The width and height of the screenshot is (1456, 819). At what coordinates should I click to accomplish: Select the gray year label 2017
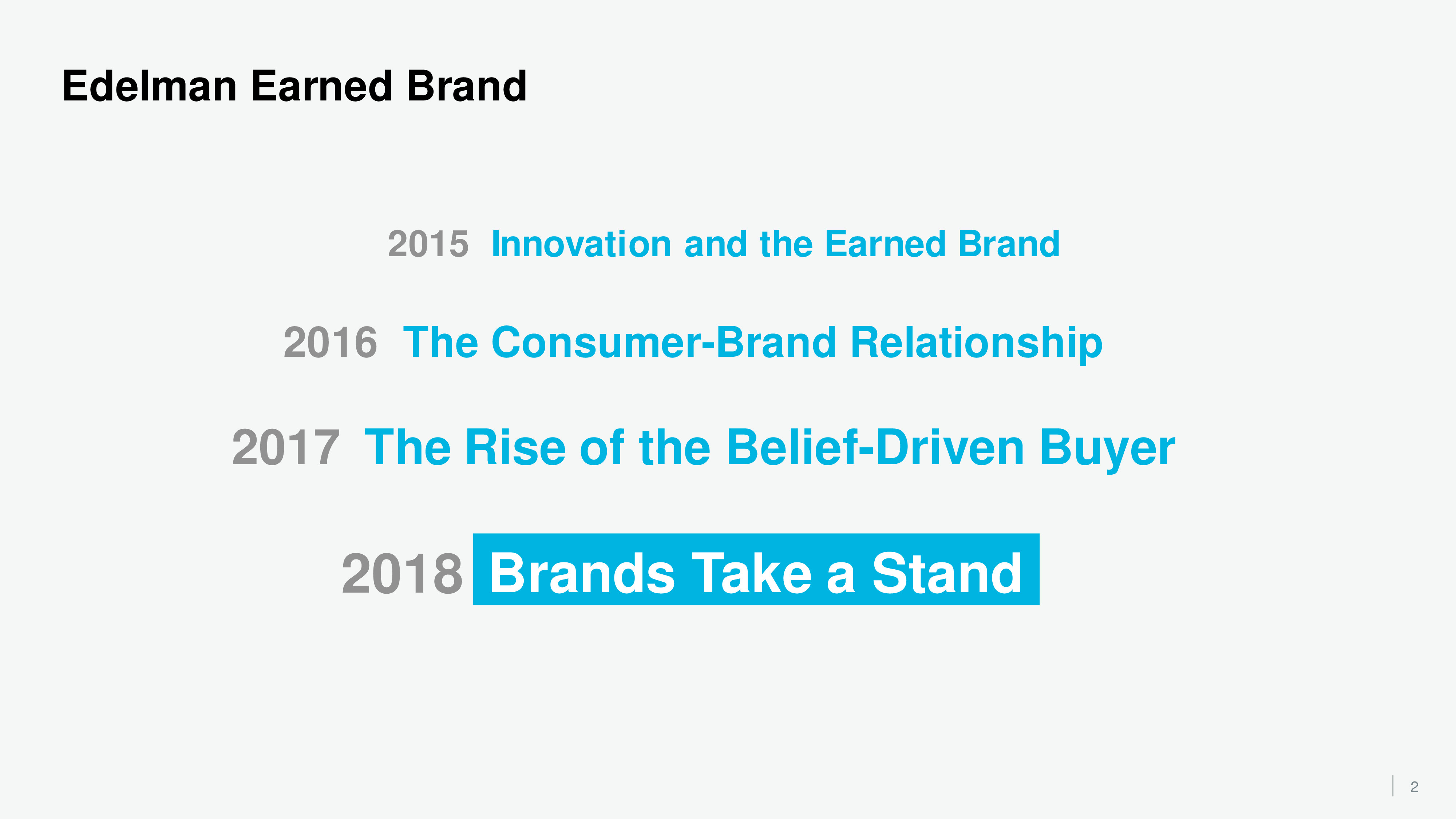coord(286,448)
